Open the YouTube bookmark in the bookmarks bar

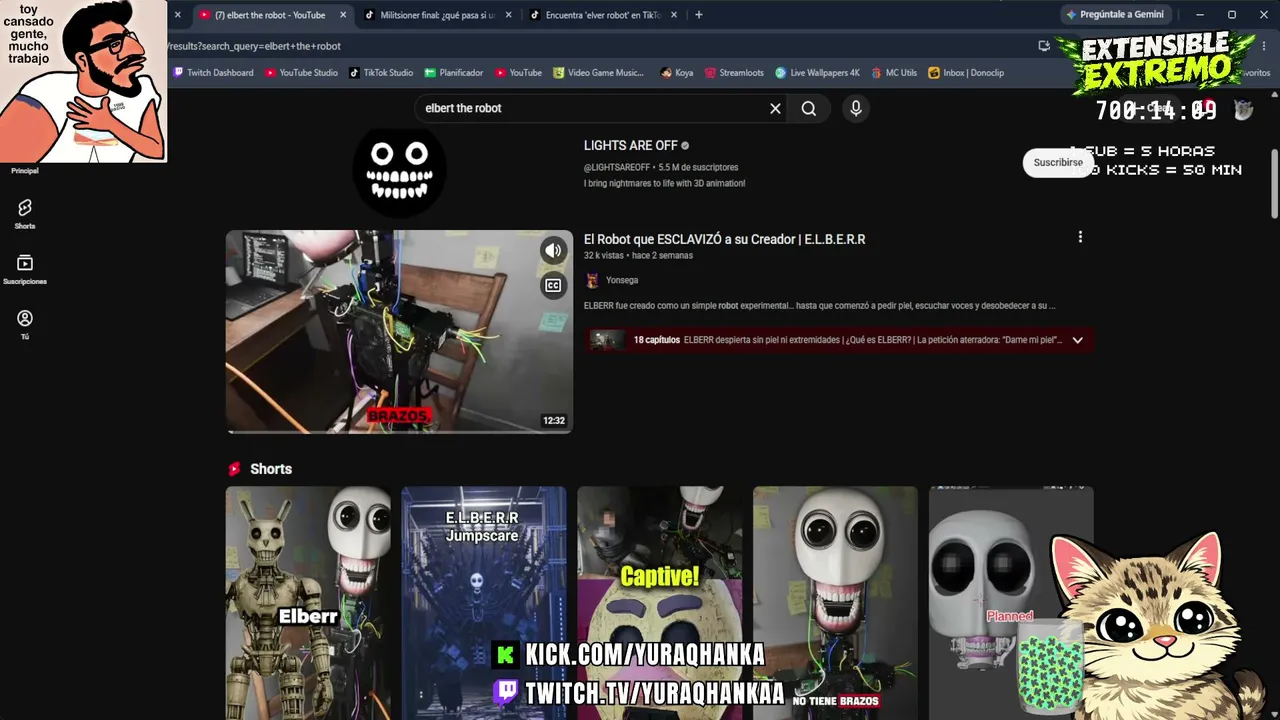518,73
